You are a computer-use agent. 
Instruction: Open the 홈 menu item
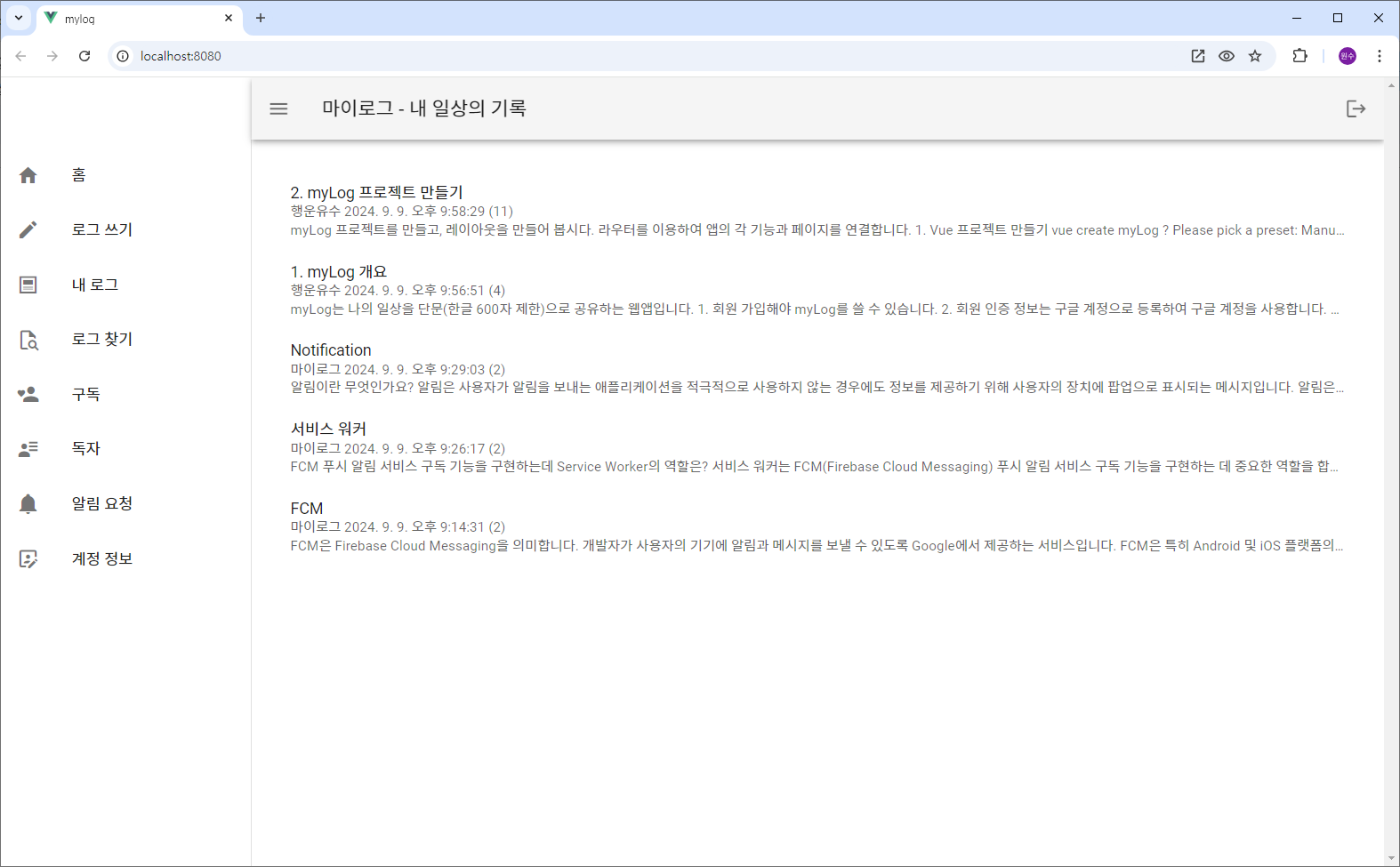click(x=125, y=175)
